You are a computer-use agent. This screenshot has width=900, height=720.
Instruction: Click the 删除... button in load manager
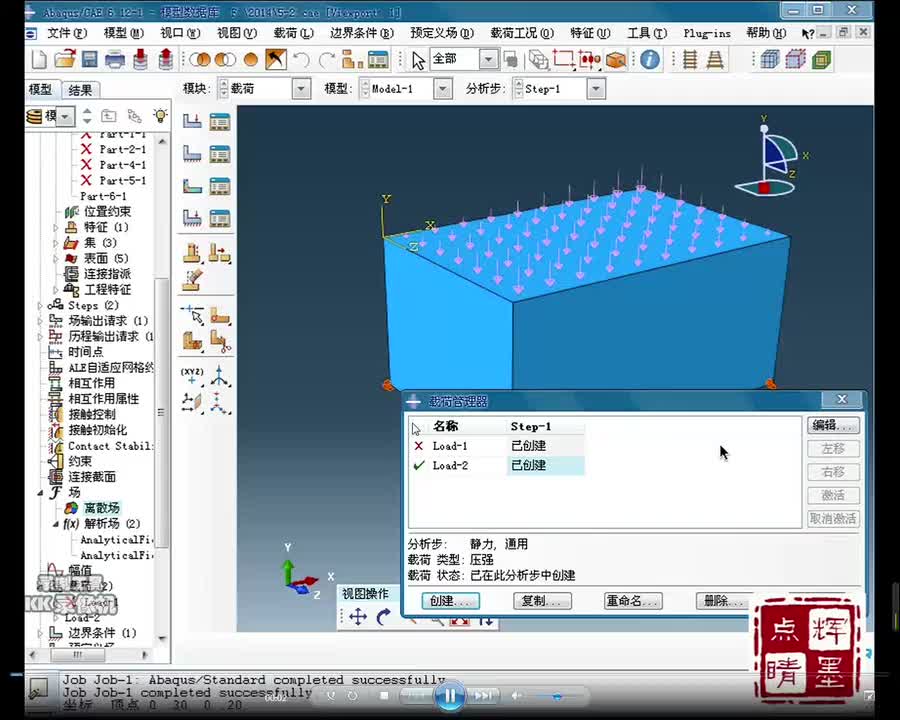[x=724, y=601]
